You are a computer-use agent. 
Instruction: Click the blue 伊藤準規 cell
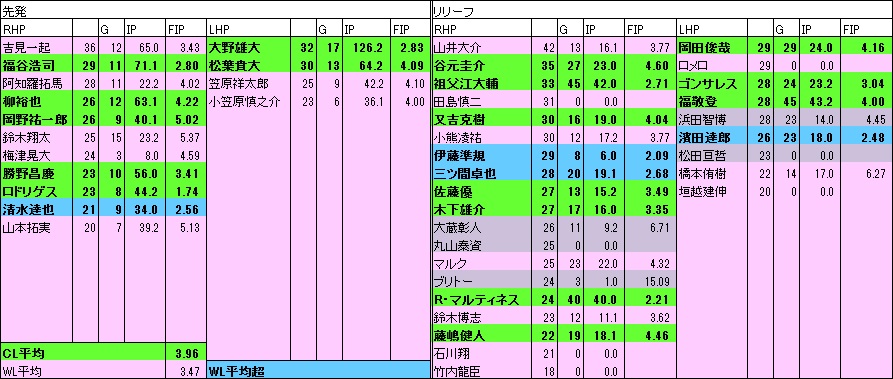(x=481, y=155)
